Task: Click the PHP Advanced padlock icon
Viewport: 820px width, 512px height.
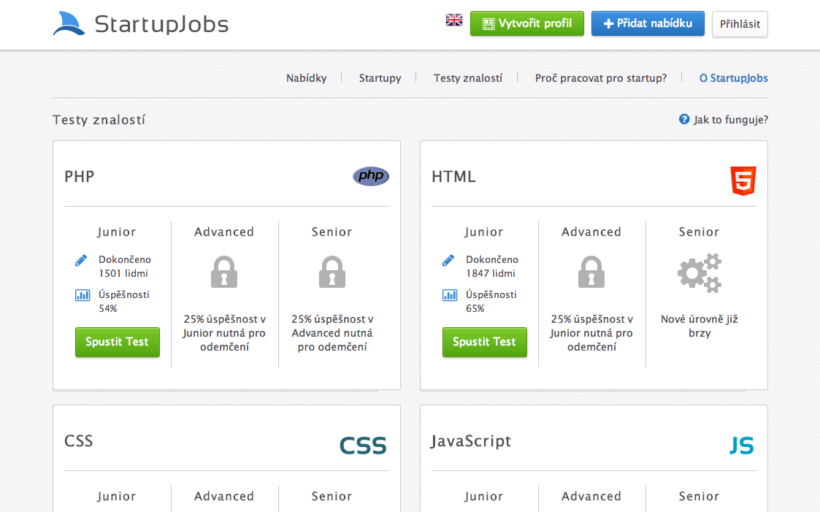Action: coord(224,272)
